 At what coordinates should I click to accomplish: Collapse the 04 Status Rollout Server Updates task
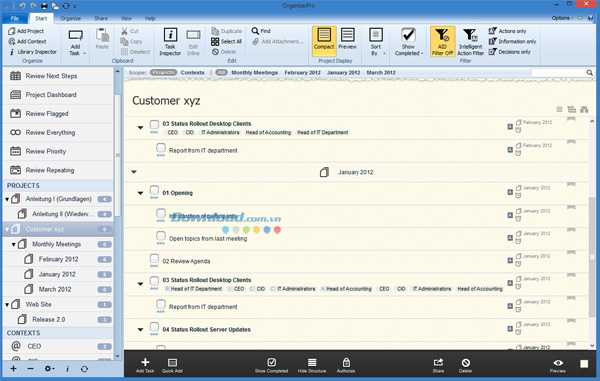coord(140,329)
